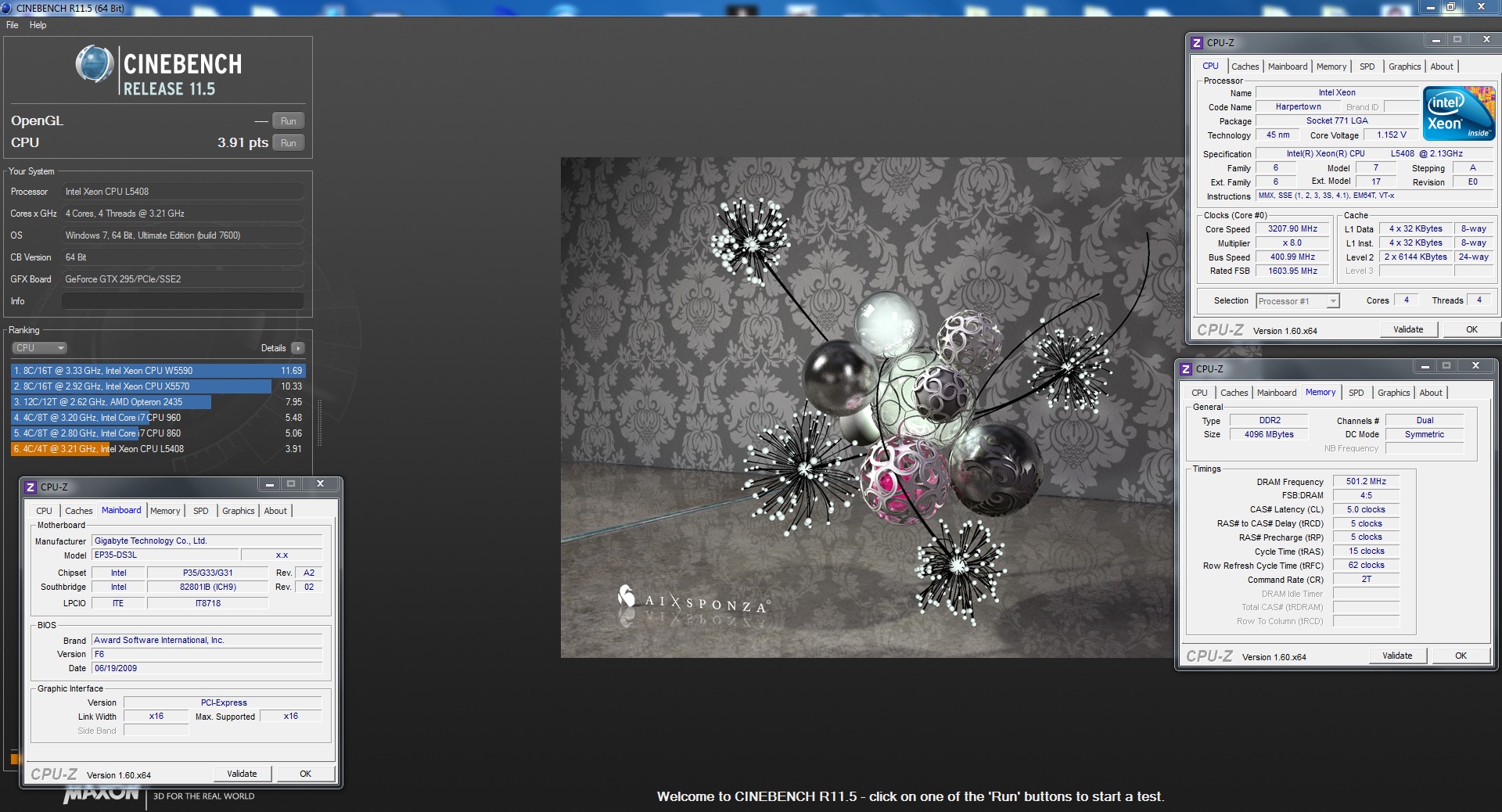This screenshot has height=812, width=1502.
Task: Click the Info input field in Your System
Action: click(x=182, y=301)
